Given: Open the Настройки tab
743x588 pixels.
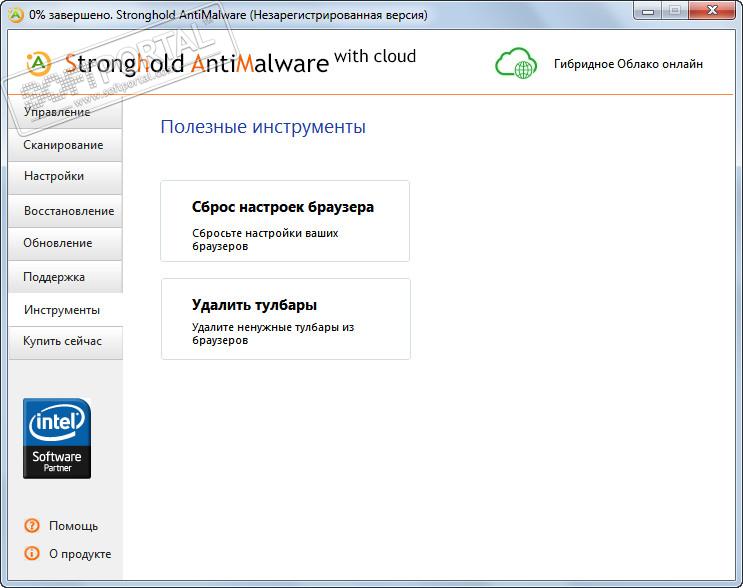Looking at the screenshot, I should 65,178.
